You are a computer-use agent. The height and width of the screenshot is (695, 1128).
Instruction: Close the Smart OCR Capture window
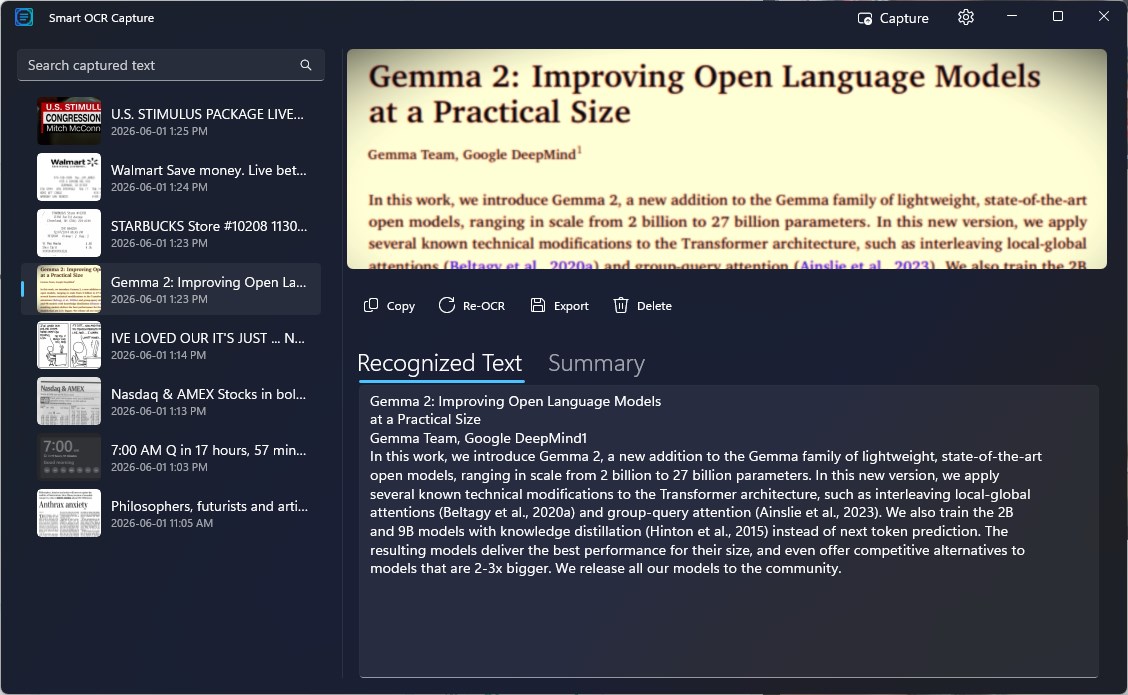pos(1104,17)
